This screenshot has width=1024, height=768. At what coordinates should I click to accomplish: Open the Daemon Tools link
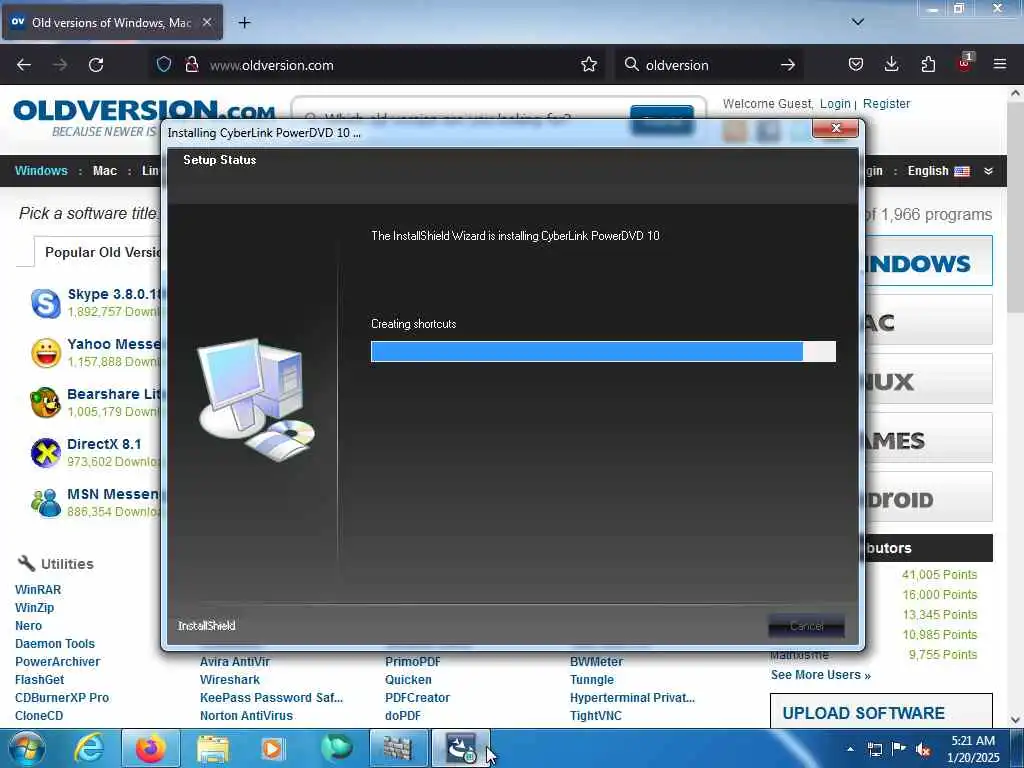coord(55,644)
